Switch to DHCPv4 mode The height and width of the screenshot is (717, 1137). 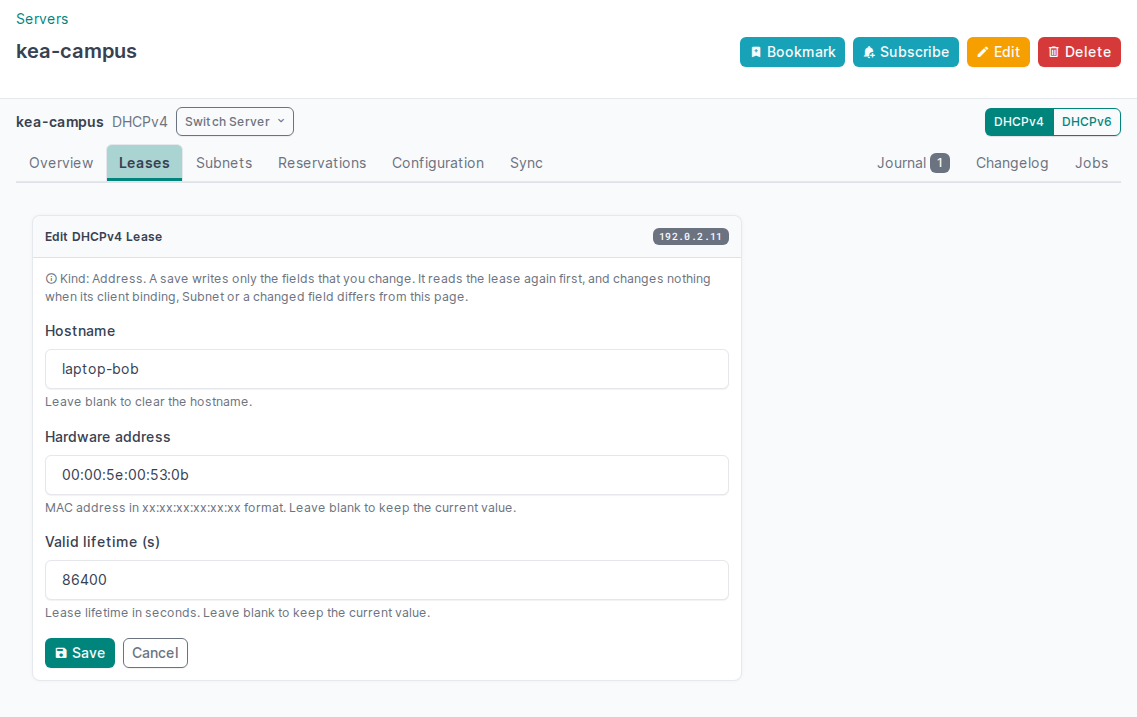pyautogui.click(x=1019, y=122)
